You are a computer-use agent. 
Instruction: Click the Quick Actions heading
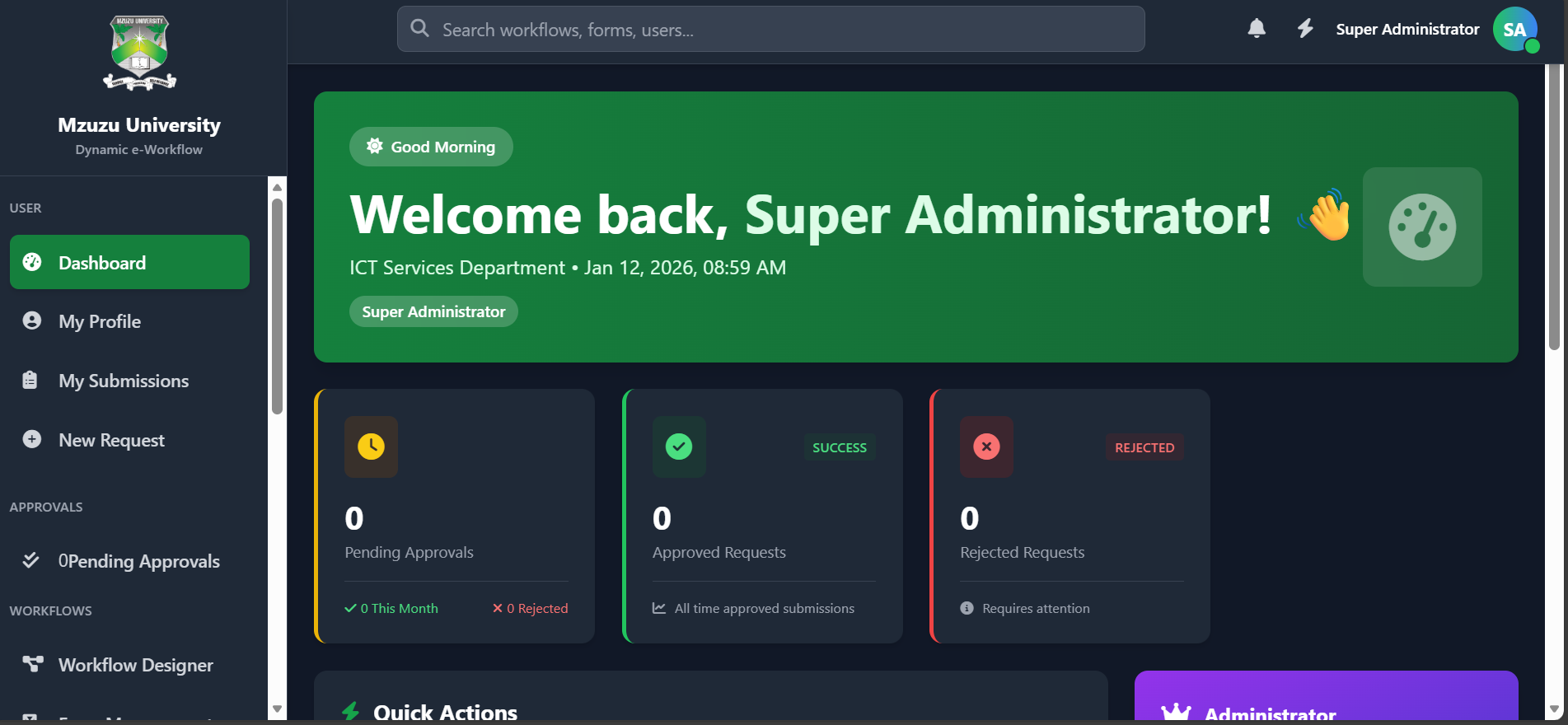tap(445, 712)
